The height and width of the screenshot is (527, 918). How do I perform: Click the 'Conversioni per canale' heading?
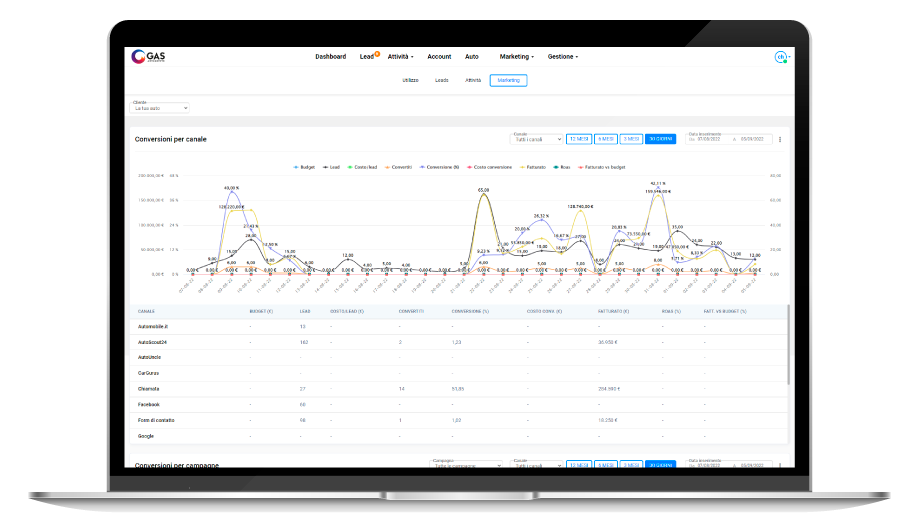170,139
